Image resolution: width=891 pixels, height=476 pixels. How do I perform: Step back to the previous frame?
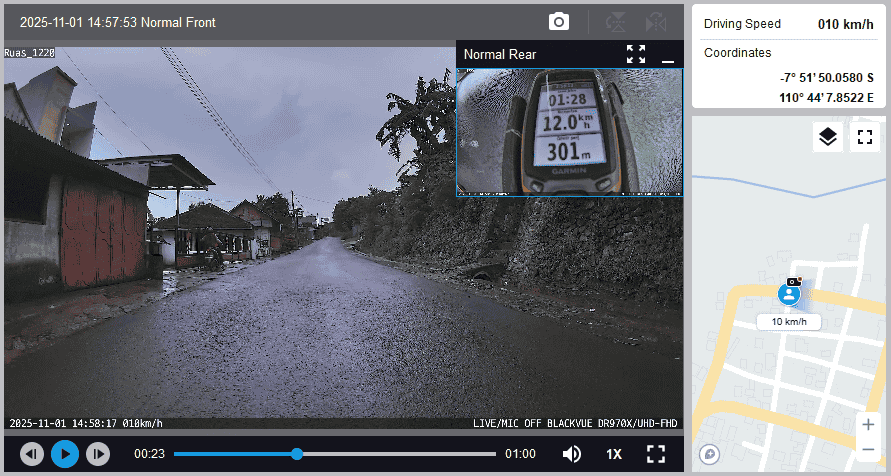coord(32,454)
